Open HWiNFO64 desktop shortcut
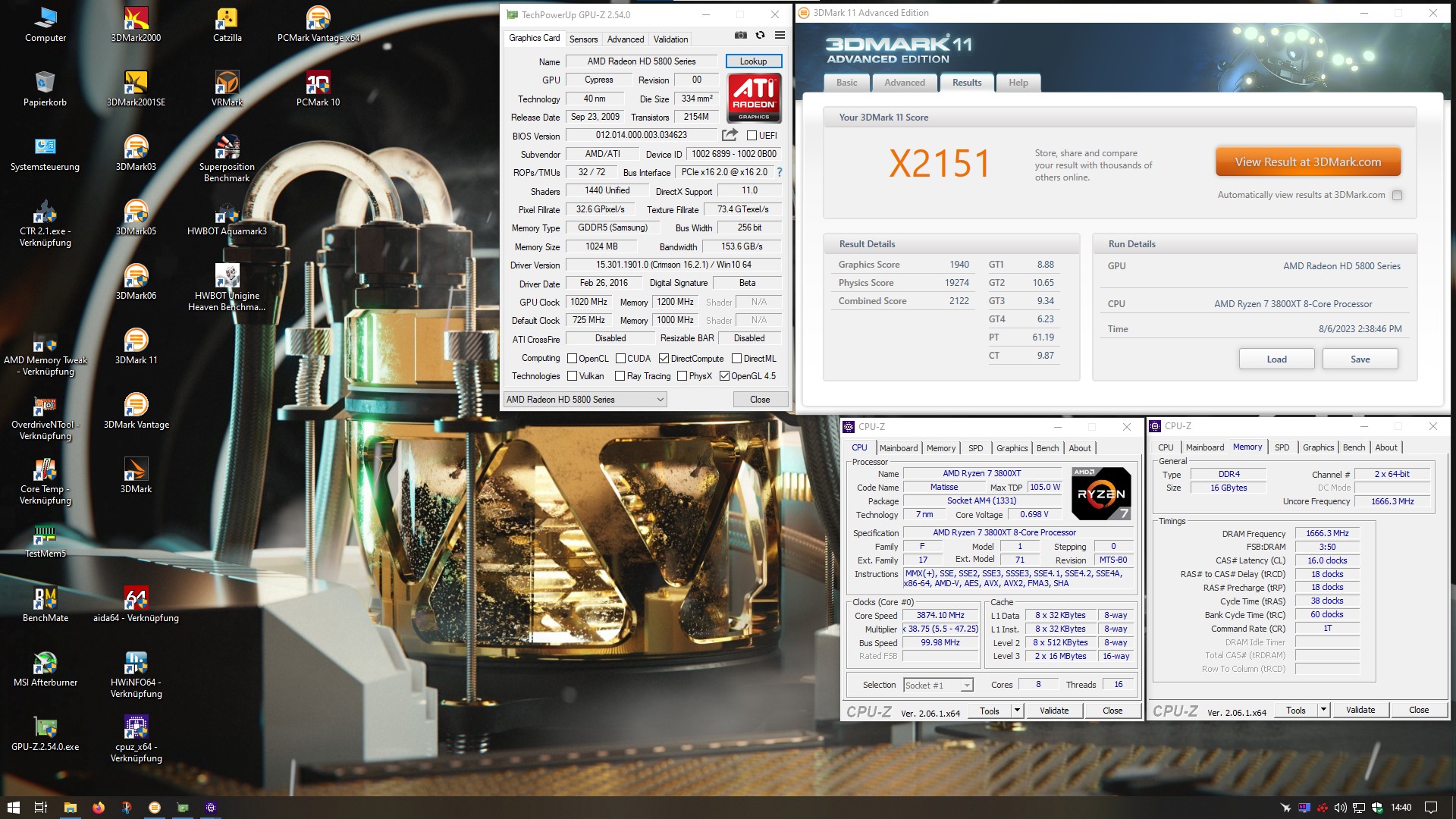 [x=136, y=674]
